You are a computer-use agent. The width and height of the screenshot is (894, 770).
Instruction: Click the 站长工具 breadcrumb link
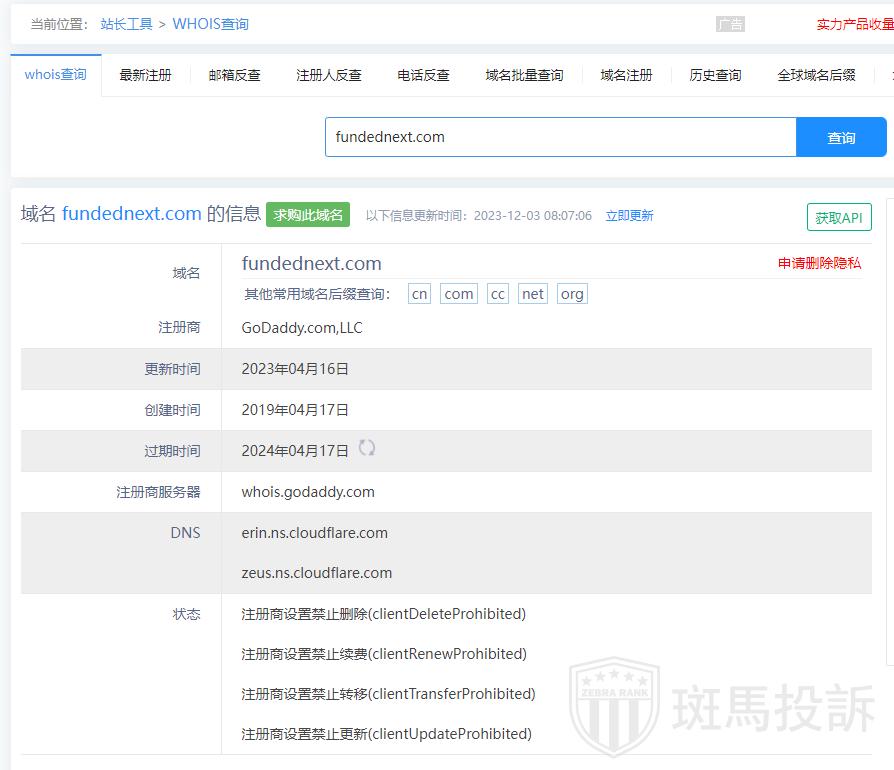126,24
